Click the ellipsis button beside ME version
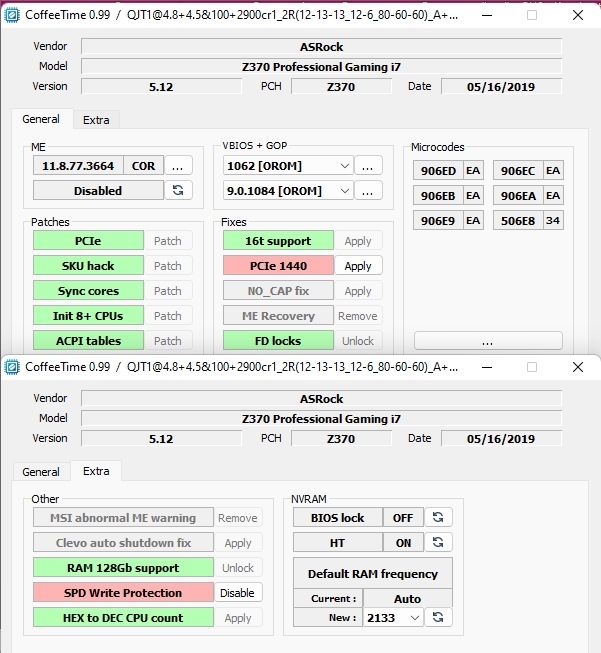Viewport: 601px width, 653px height. (x=178, y=166)
